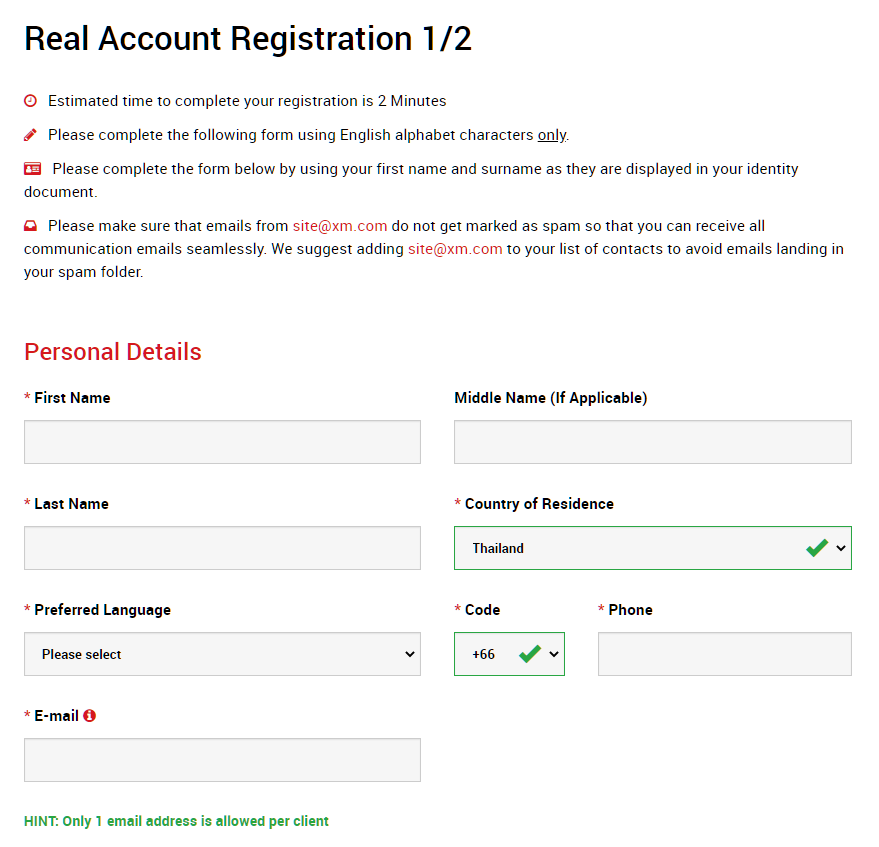
Task: Click the red pencil icon near English alphabet note
Action: tap(30, 135)
